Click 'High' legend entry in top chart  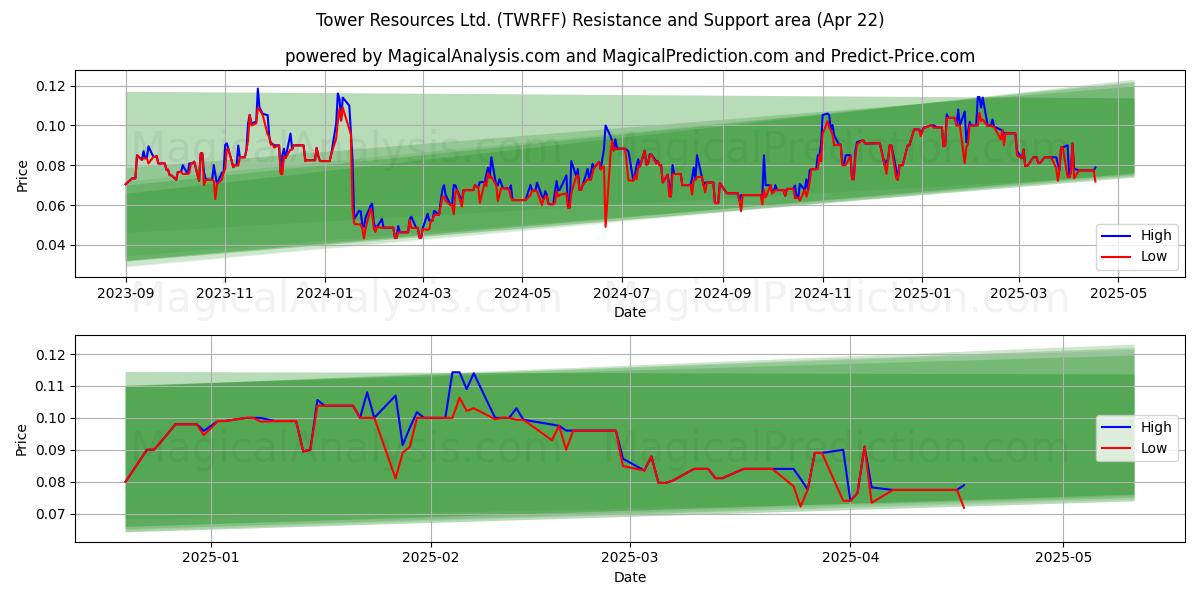click(x=1156, y=235)
